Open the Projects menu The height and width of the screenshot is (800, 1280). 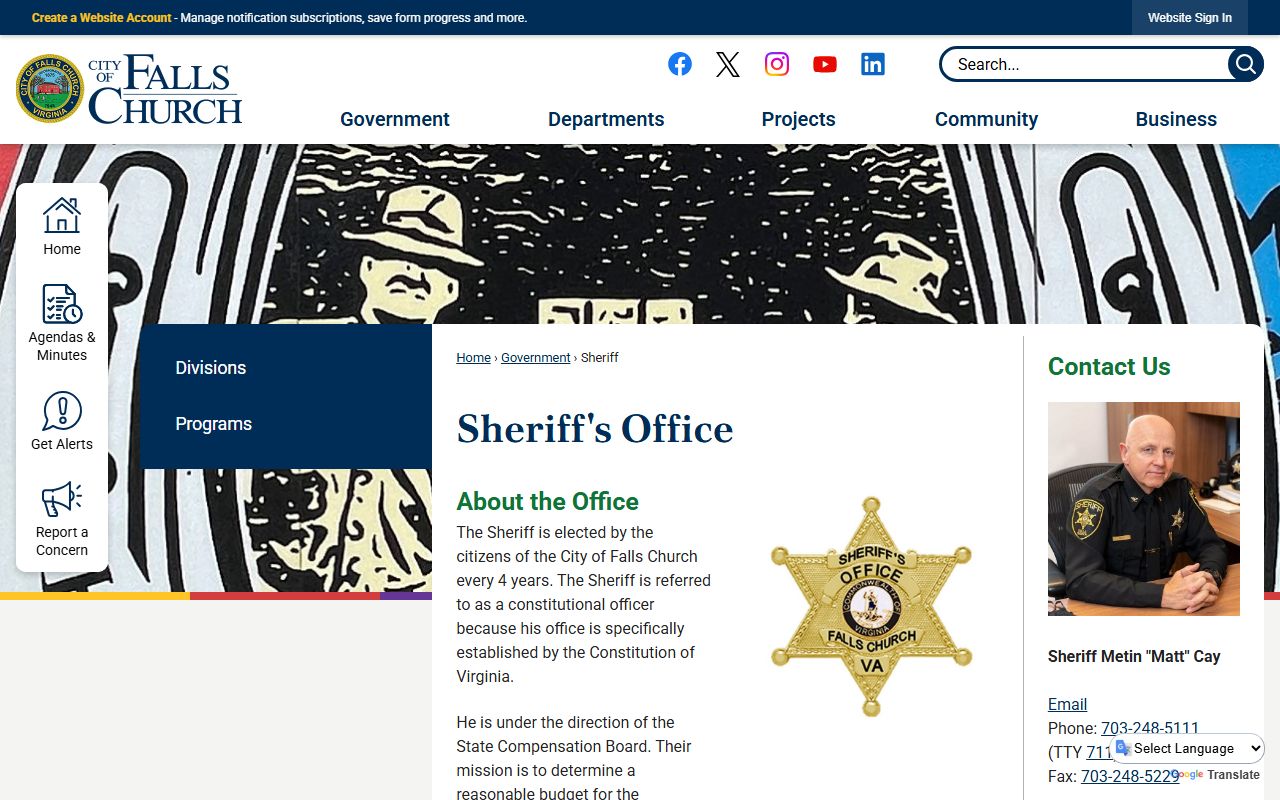[x=798, y=119]
